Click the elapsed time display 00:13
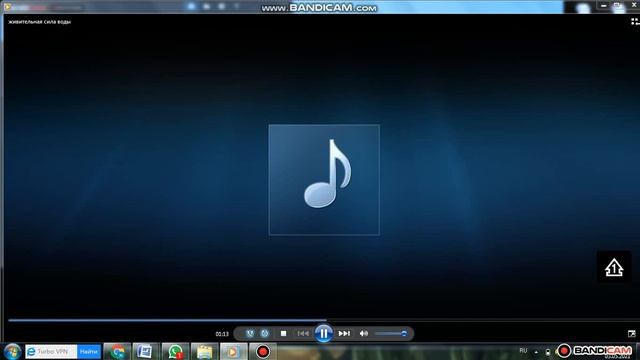Screen dimensions: 640x360 coord(222,334)
